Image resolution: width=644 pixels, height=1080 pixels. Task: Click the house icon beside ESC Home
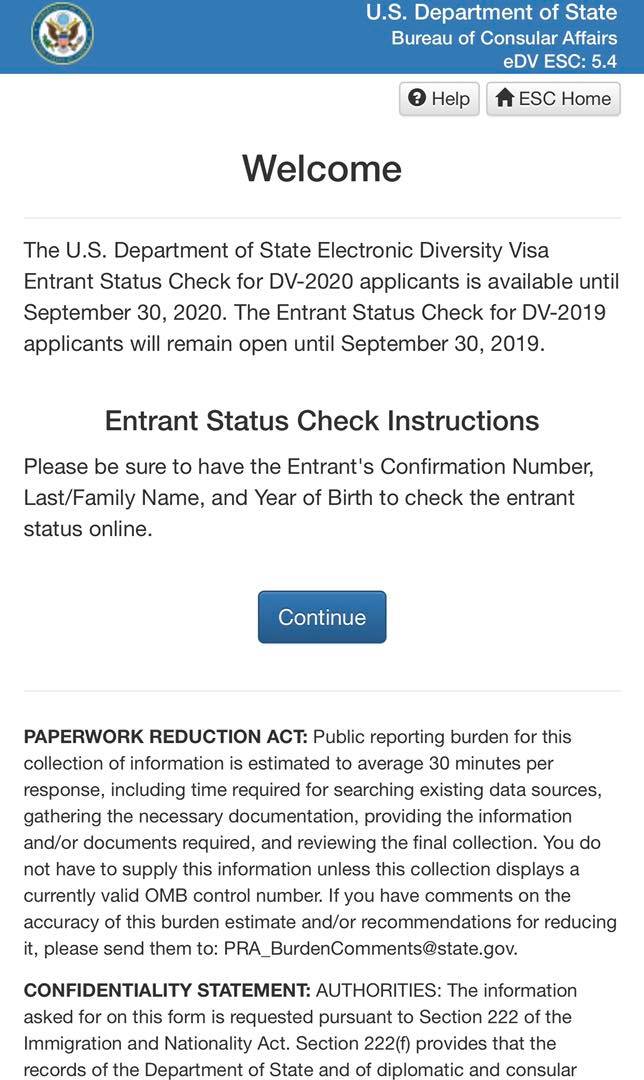tap(505, 98)
